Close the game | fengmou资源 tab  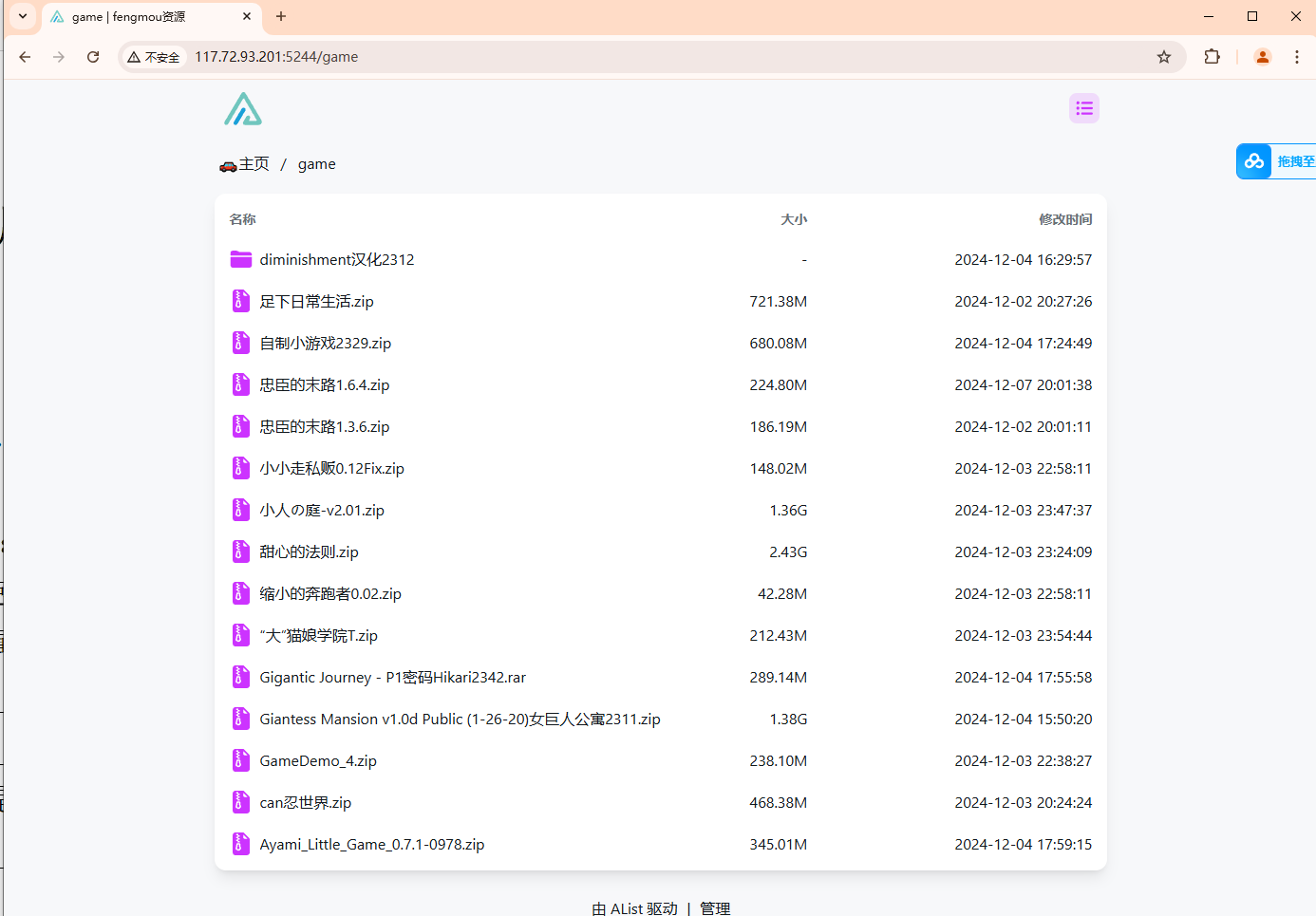[x=247, y=16]
